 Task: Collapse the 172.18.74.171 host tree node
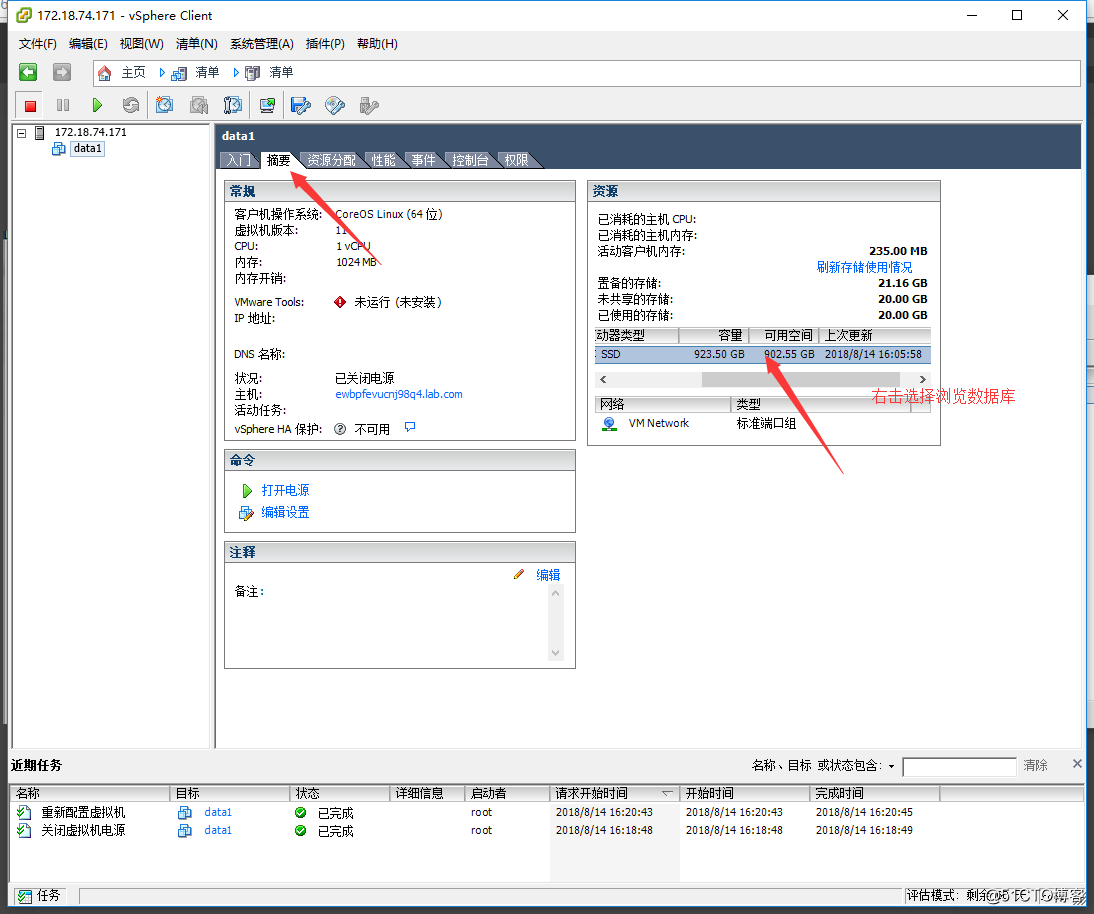click(22, 133)
